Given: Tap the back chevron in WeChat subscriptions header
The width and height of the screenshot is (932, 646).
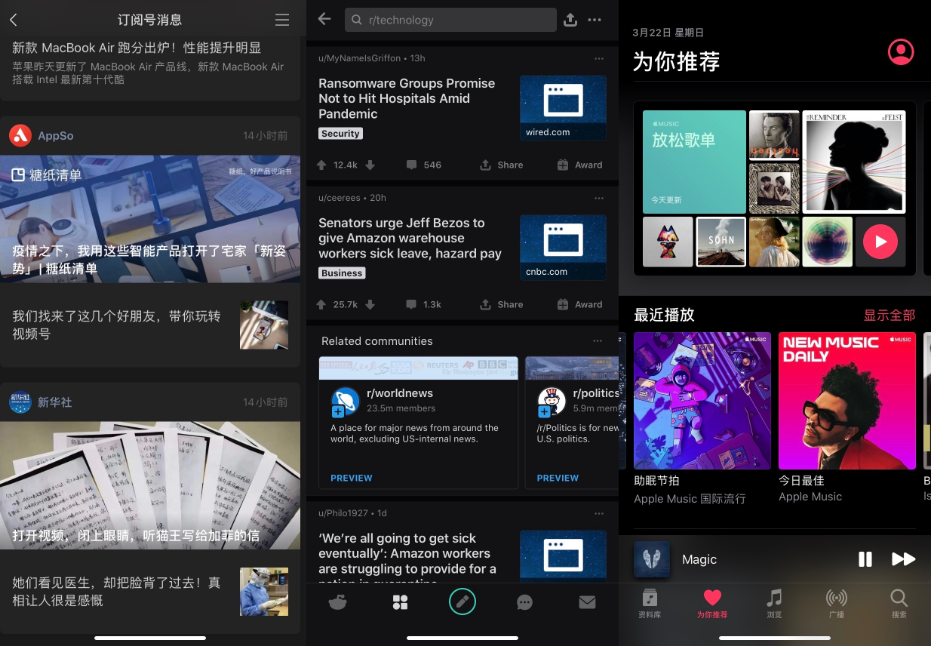Looking at the screenshot, I should point(14,20).
